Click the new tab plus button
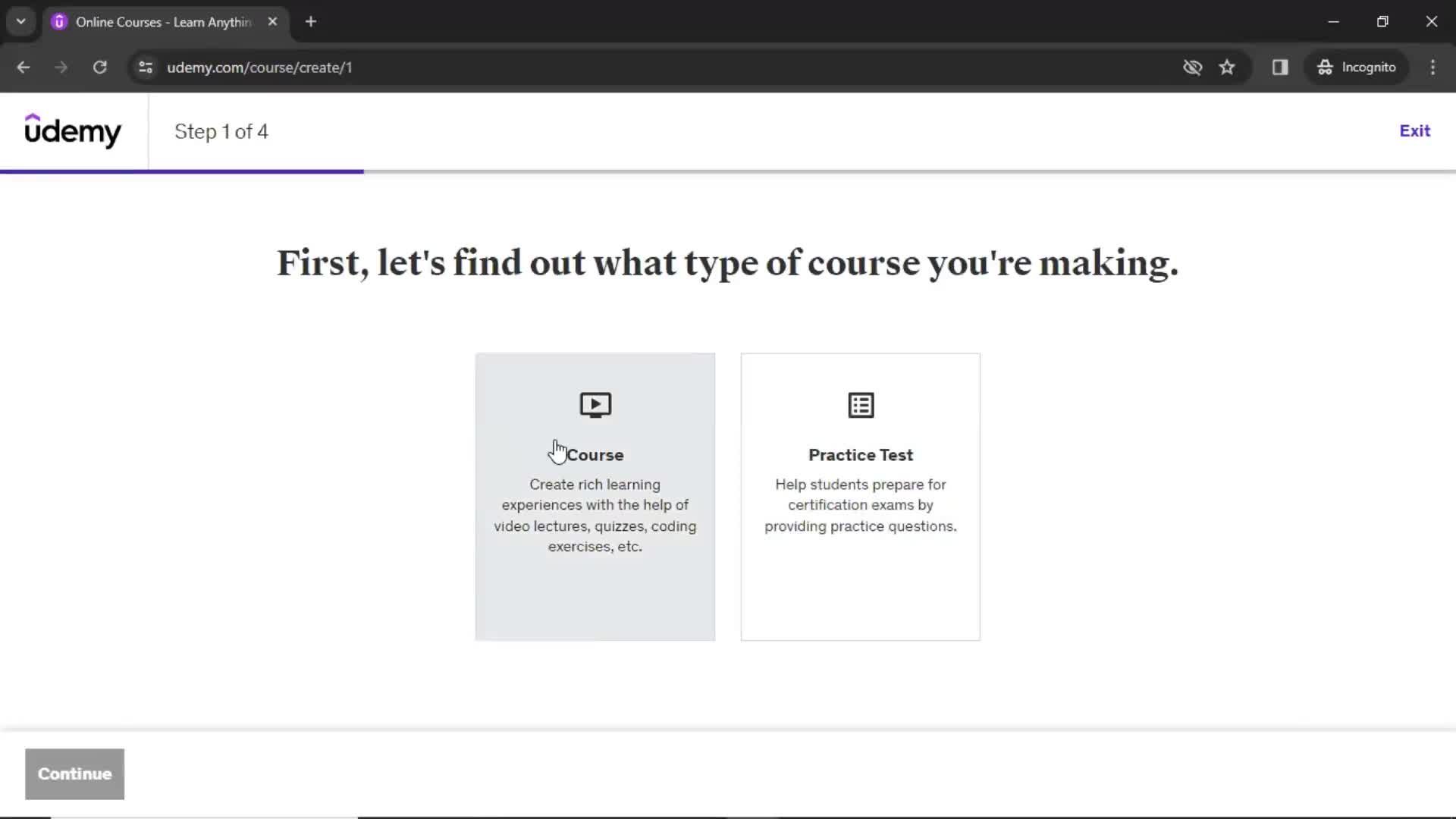Screen dimensions: 1456x819 pyautogui.click(x=309, y=21)
